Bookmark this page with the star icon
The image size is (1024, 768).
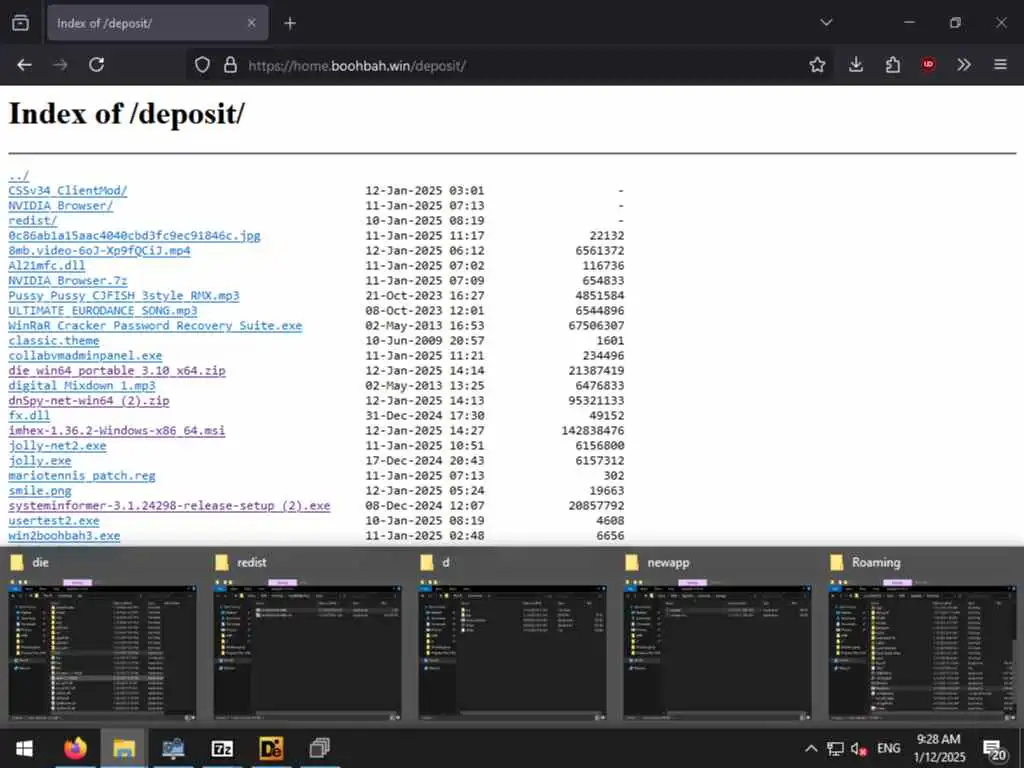[817, 65]
